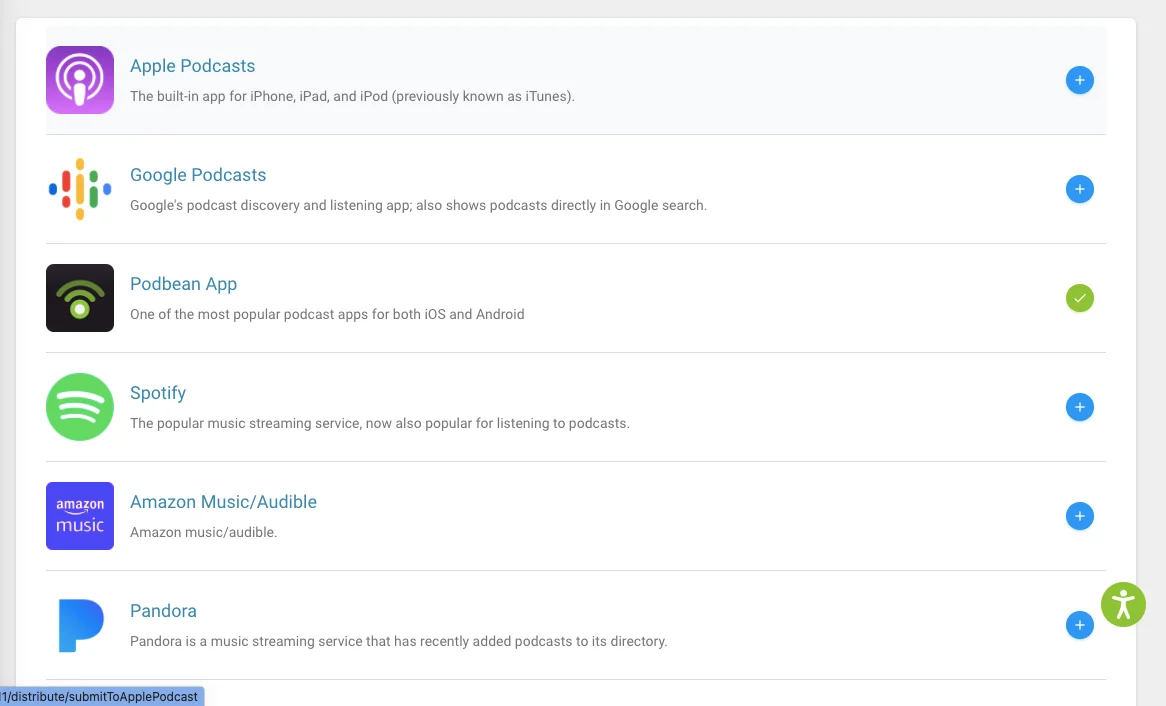The height and width of the screenshot is (706, 1166).
Task: Open the Spotify title link
Action: pos(158,393)
